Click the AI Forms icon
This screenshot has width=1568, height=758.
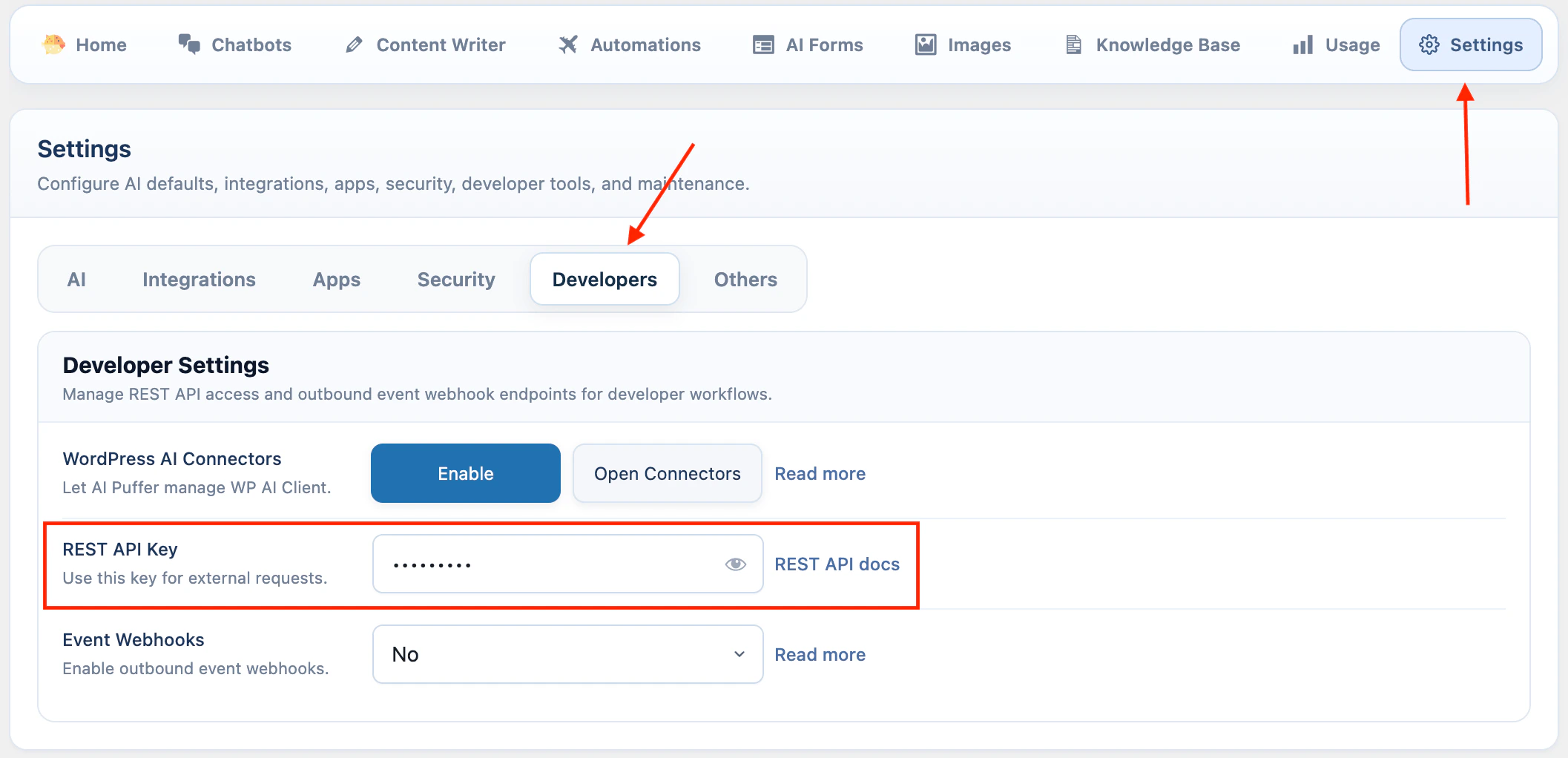[763, 45]
